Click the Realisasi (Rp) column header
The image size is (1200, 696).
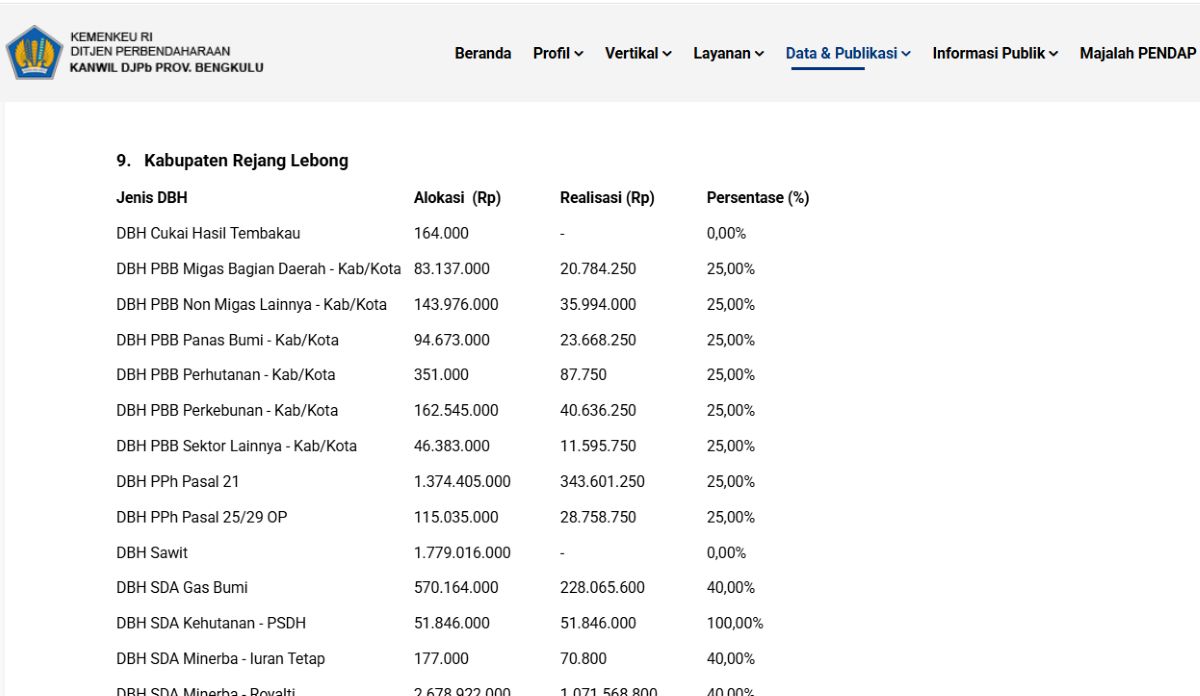[607, 198]
